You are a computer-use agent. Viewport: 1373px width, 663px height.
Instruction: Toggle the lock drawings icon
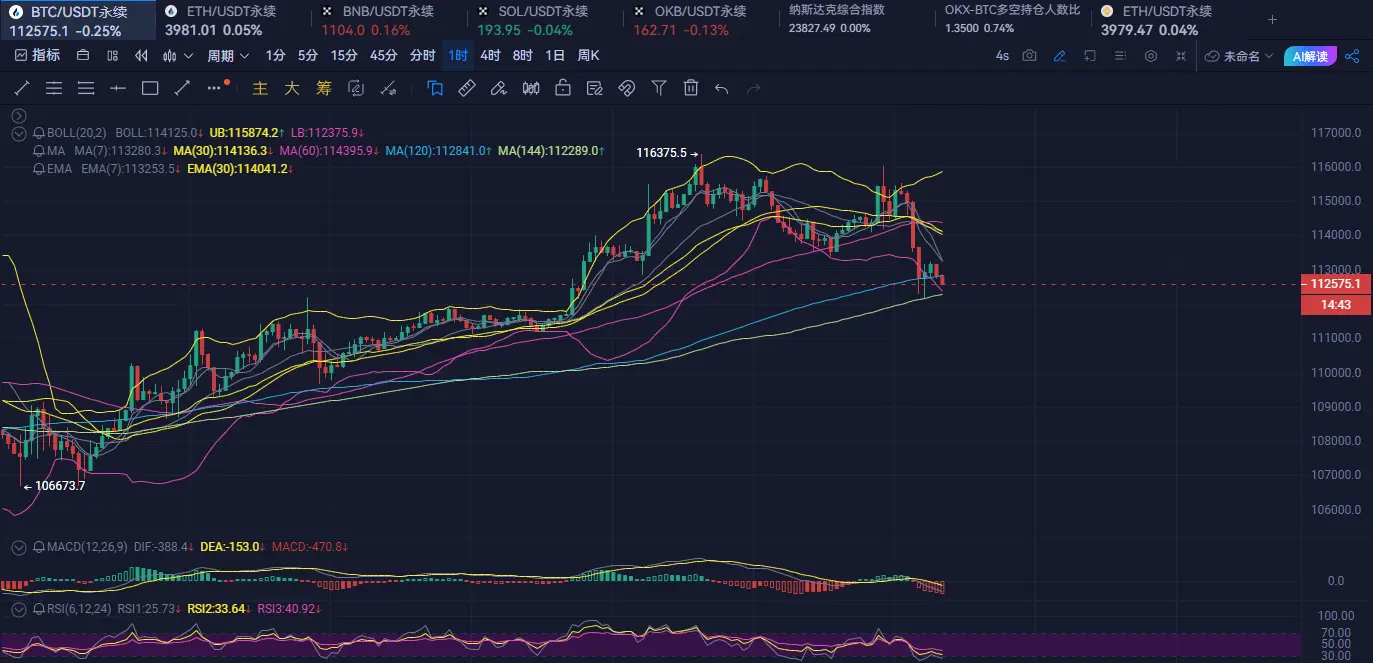coord(563,88)
